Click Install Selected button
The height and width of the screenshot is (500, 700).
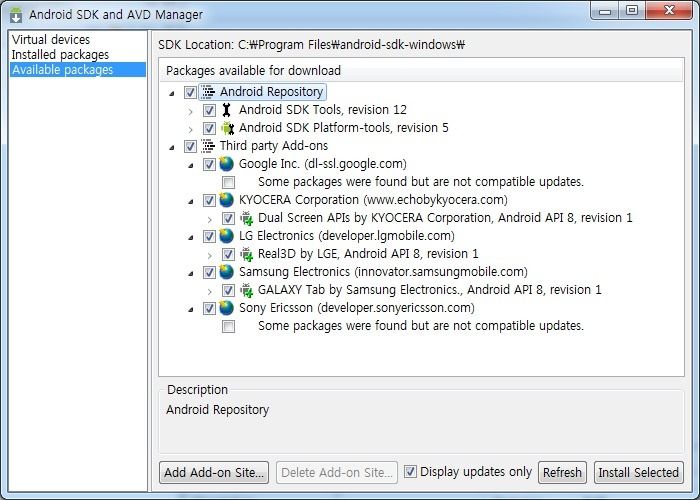pos(638,472)
